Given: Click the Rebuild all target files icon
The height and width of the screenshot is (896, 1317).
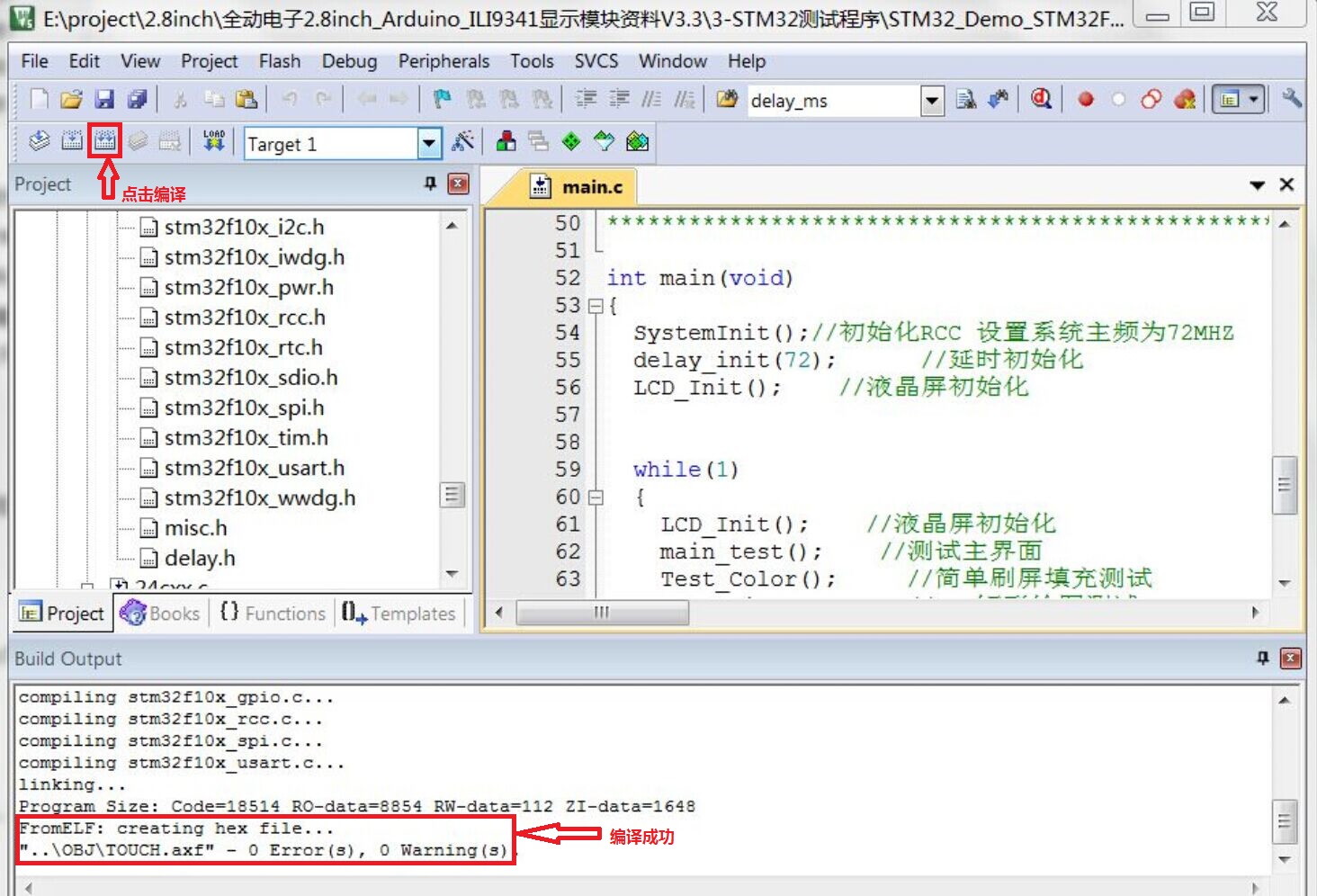Looking at the screenshot, I should click(x=104, y=140).
